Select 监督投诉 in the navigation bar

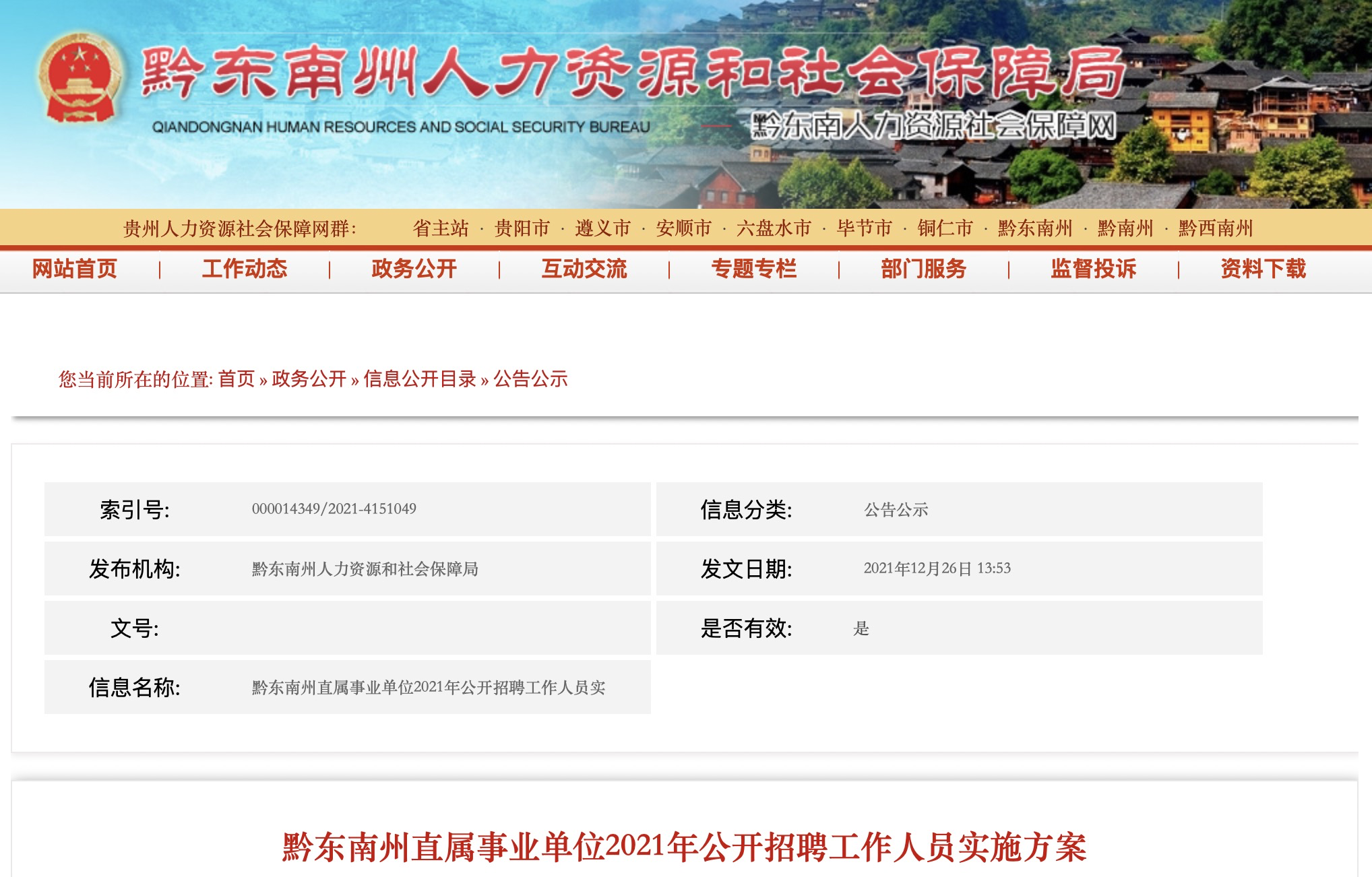tap(1093, 269)
